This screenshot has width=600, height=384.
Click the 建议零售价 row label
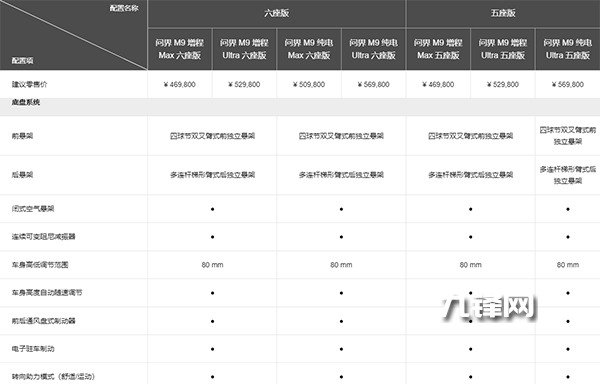point(29,84)
